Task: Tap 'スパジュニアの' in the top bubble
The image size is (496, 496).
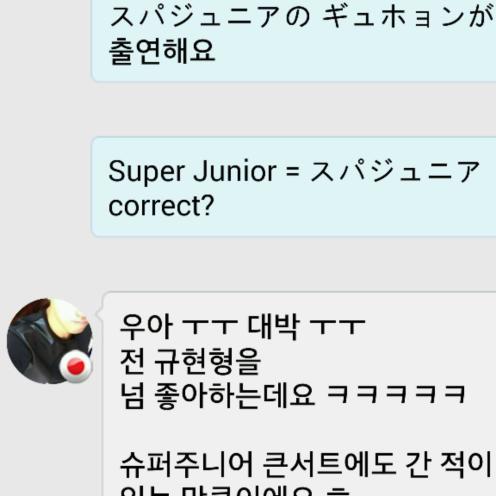Action: pyautogui.click(x=210, y=16)
